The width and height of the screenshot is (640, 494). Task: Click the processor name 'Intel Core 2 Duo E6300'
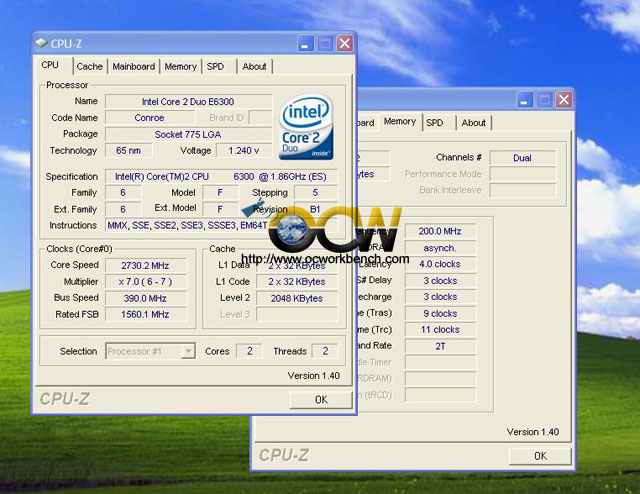point(189,102)
